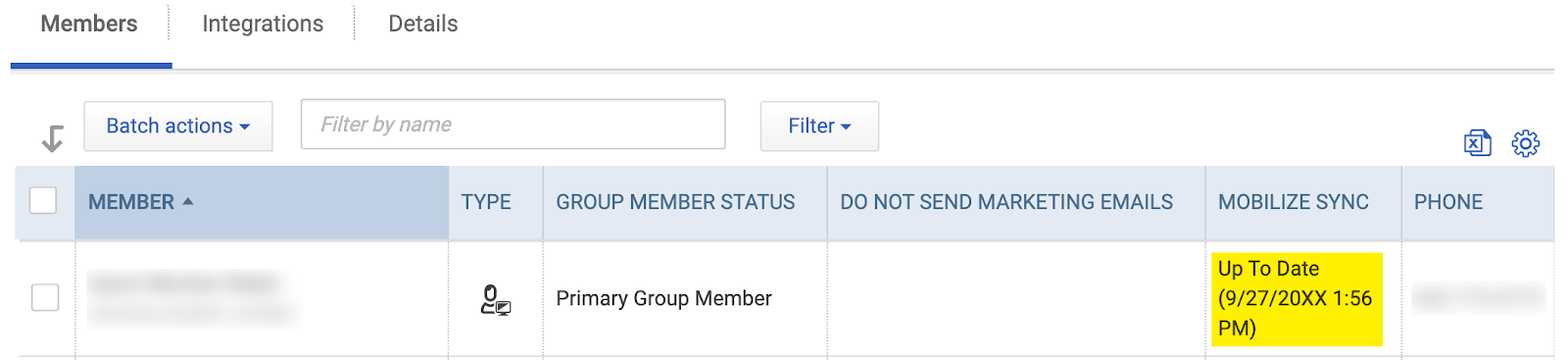
Task: Click the member type person icon
Action: click(x=496, y=299)
